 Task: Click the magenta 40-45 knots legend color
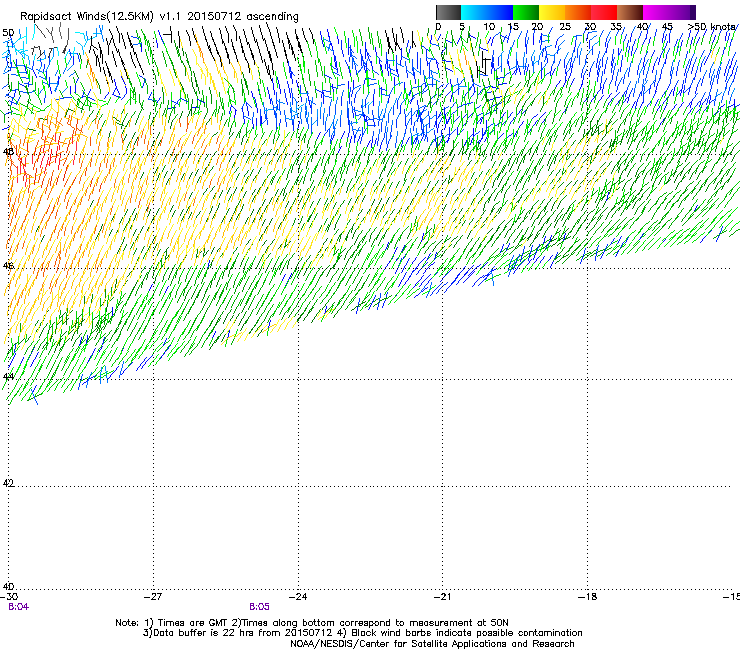(x=656, y=12)
